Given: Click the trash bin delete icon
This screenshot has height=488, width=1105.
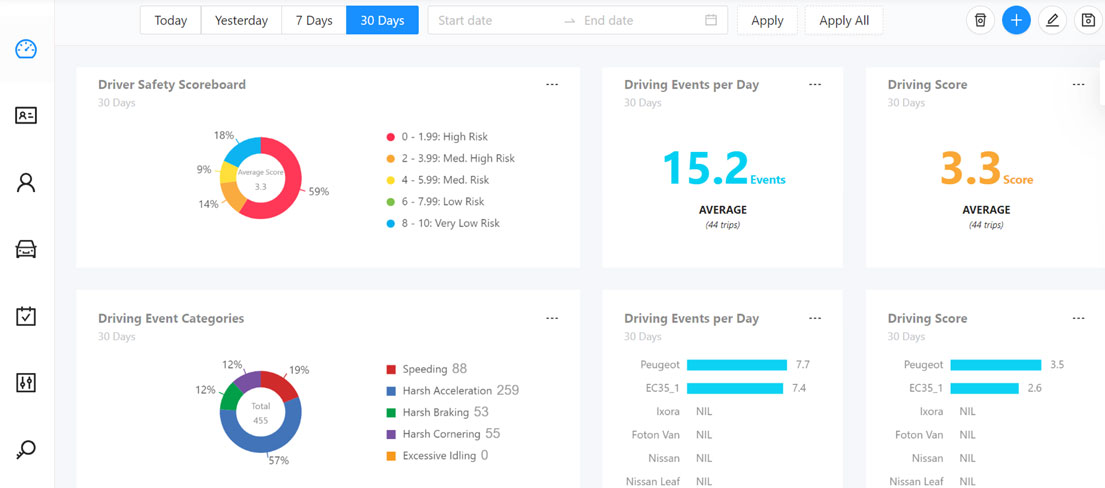Looking at the screenshot, I should (980, 20).
